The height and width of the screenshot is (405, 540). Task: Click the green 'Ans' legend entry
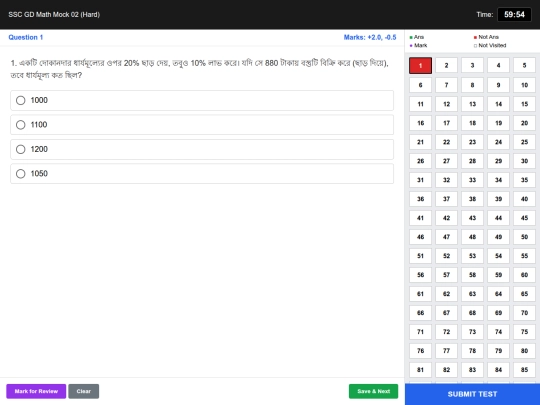coord(417,37)
